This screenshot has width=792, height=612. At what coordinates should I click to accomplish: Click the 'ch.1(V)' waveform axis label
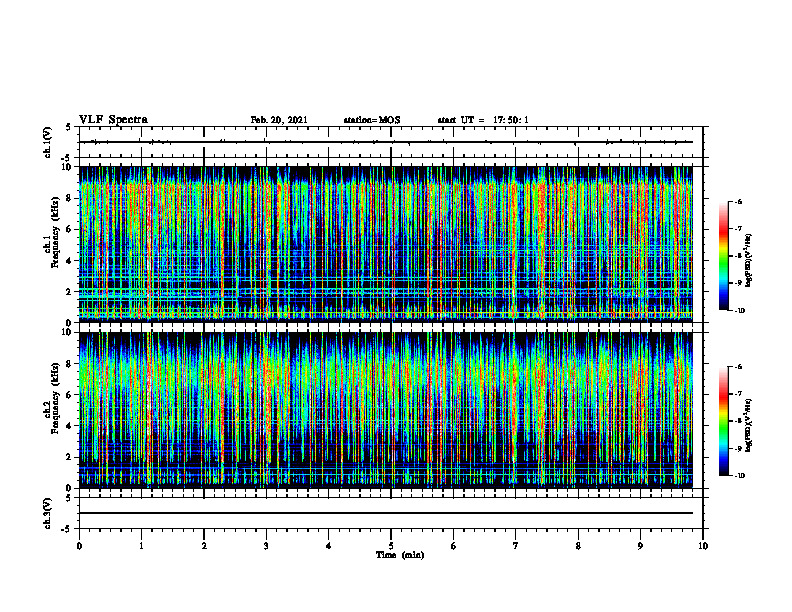47,142
